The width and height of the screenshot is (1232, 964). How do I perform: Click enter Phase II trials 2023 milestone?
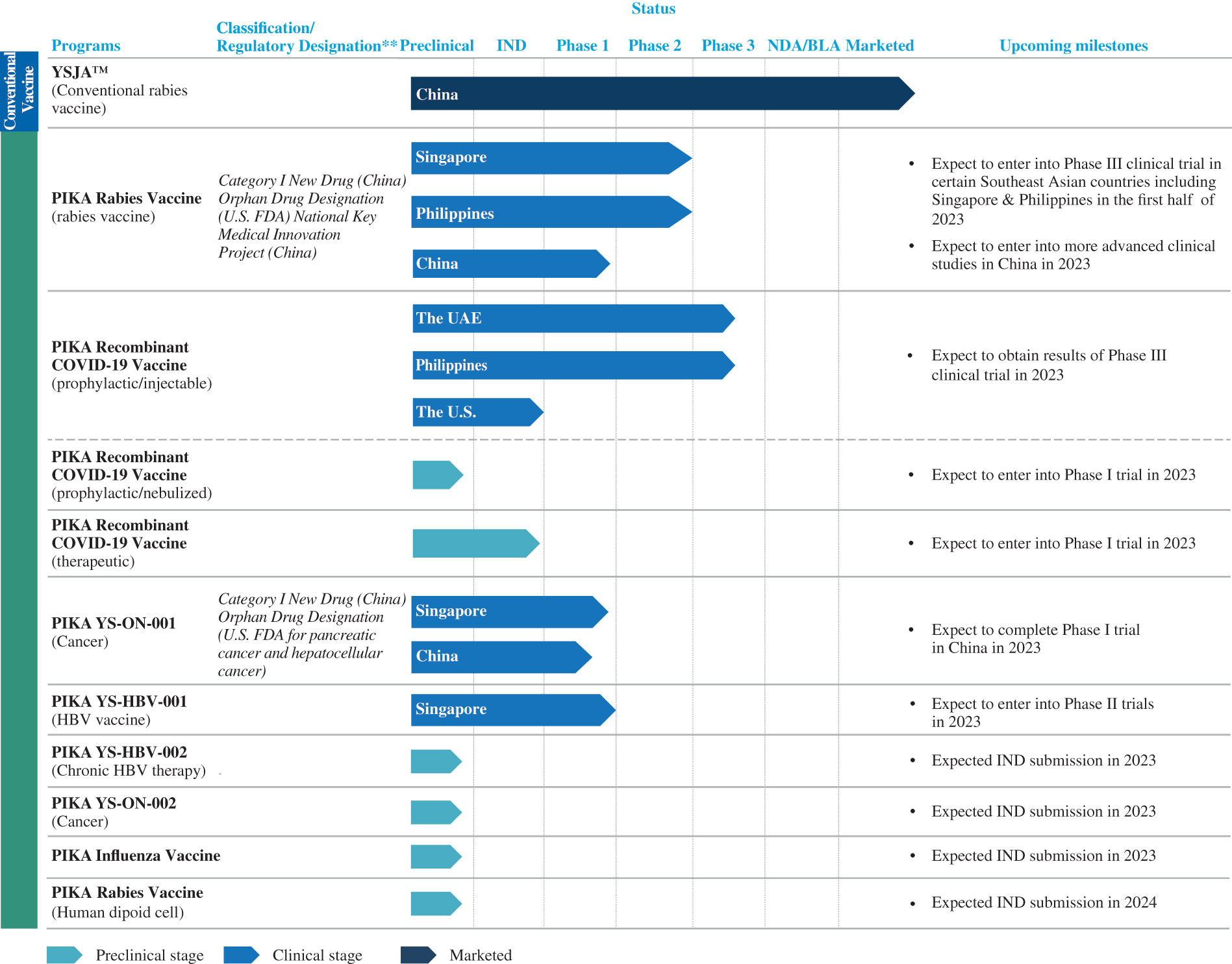1042,713
